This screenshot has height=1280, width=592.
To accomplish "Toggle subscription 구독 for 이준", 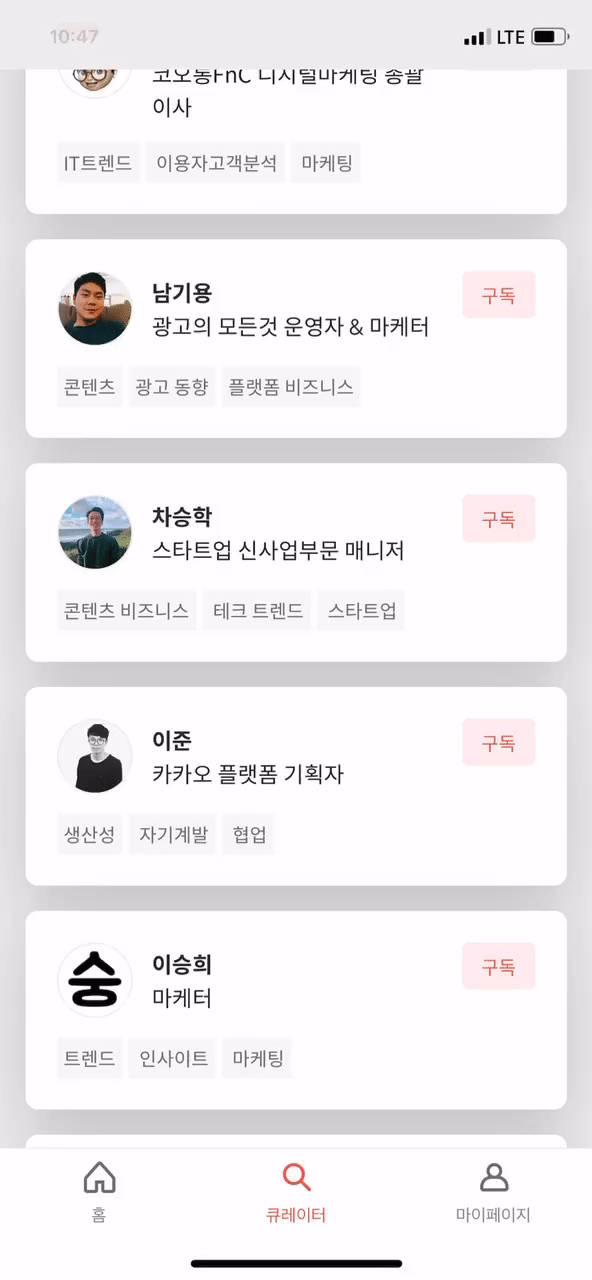I will coord(498,742).
